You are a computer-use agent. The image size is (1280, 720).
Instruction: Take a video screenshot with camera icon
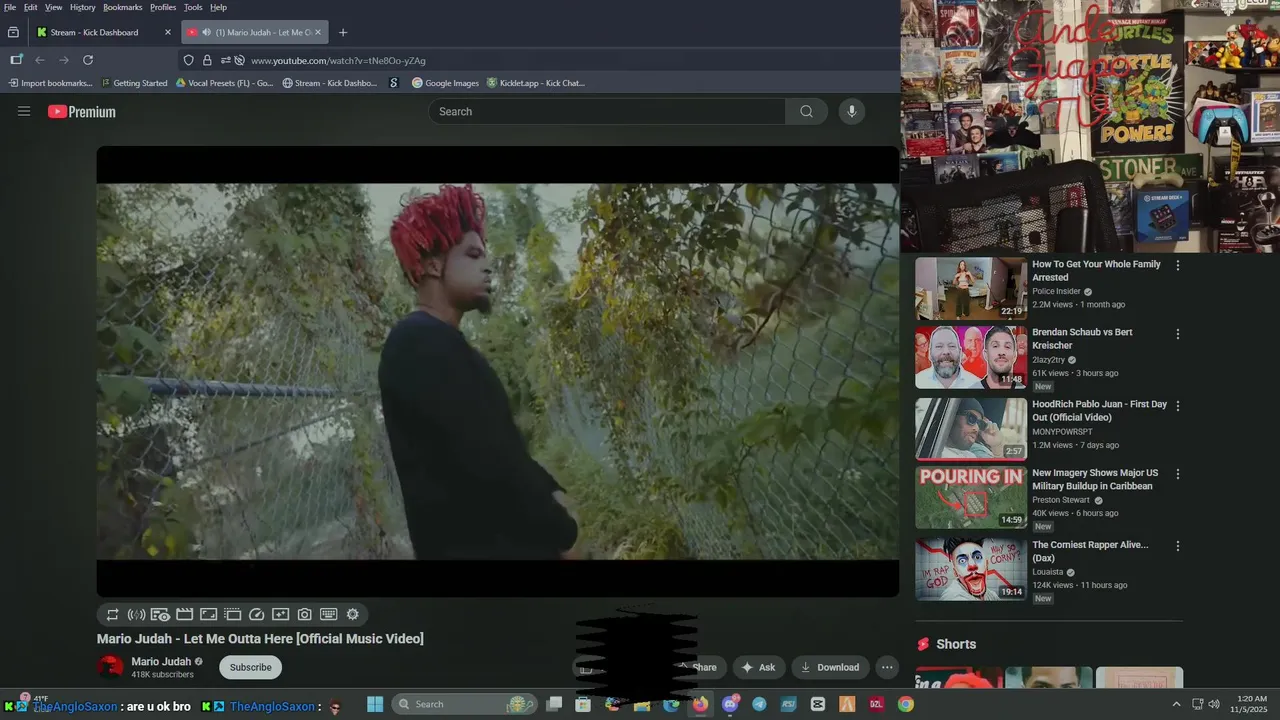click(305, 614)
